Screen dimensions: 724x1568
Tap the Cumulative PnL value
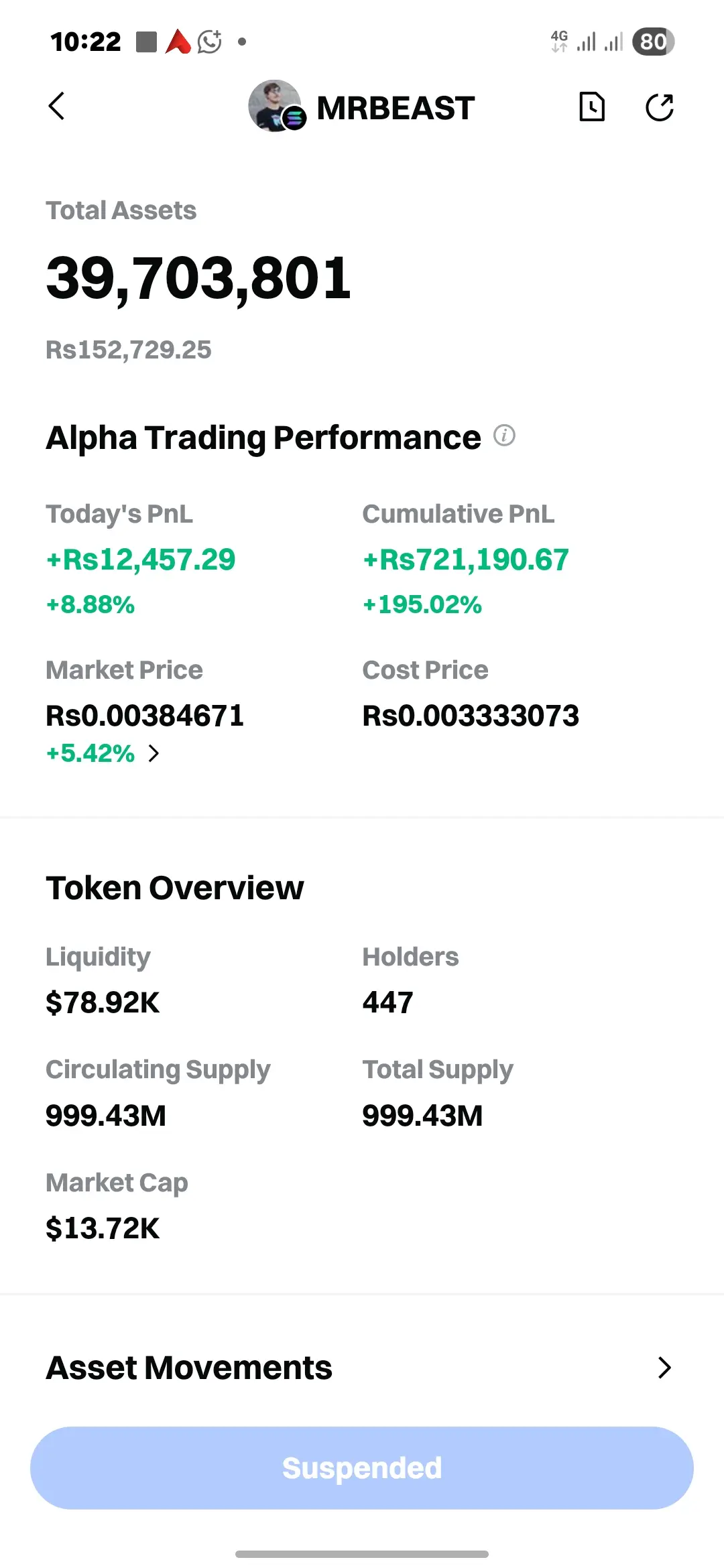(x=466, y=560)
